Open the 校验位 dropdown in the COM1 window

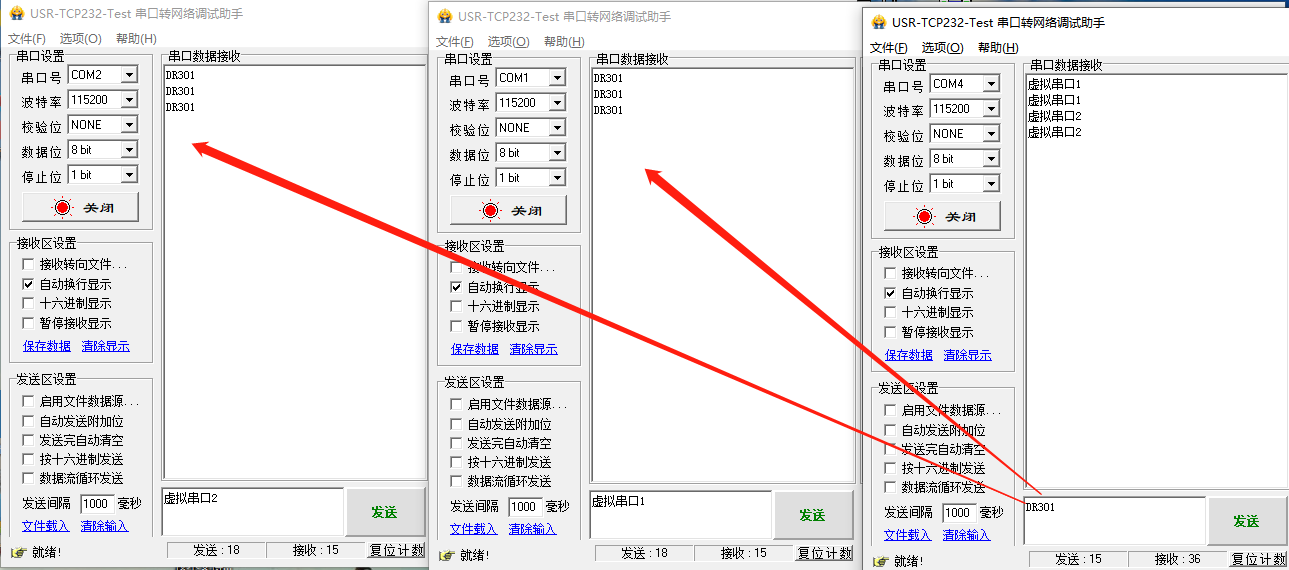(x=556, y=128)
